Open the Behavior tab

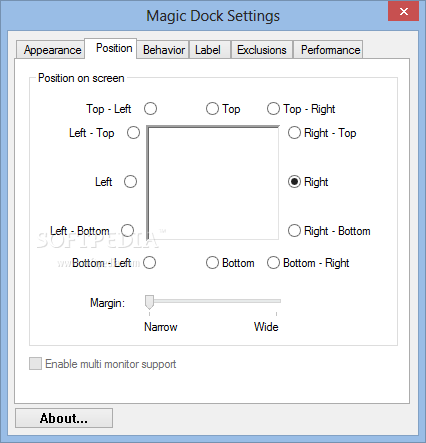[x=163, y=50]
